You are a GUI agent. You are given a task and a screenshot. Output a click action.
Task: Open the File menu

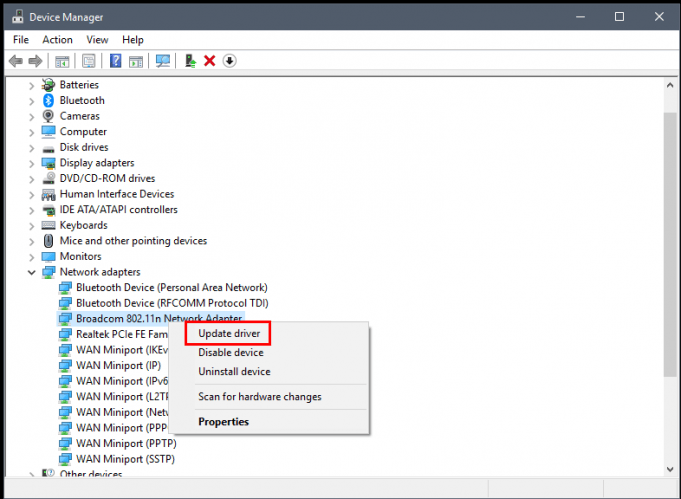click(x=21, y=40)
